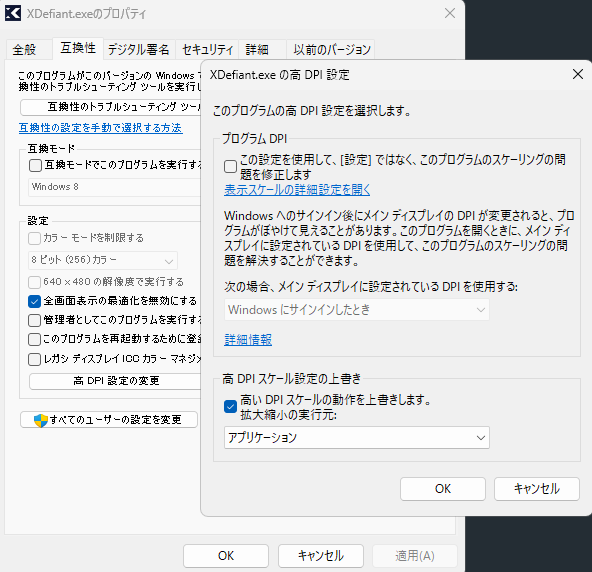Screen dimensions: 592x572
Task: Enable レガシ ディスプレイ ICC カラー マネジメント checkbox
Action: click(34, 359)
